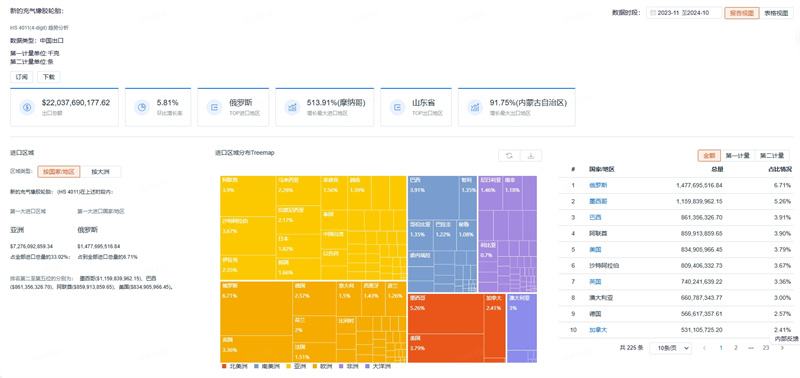Go to next page with right arrow
The width and height of the screenshot is (800, 378).
click(x=782, y=348)
